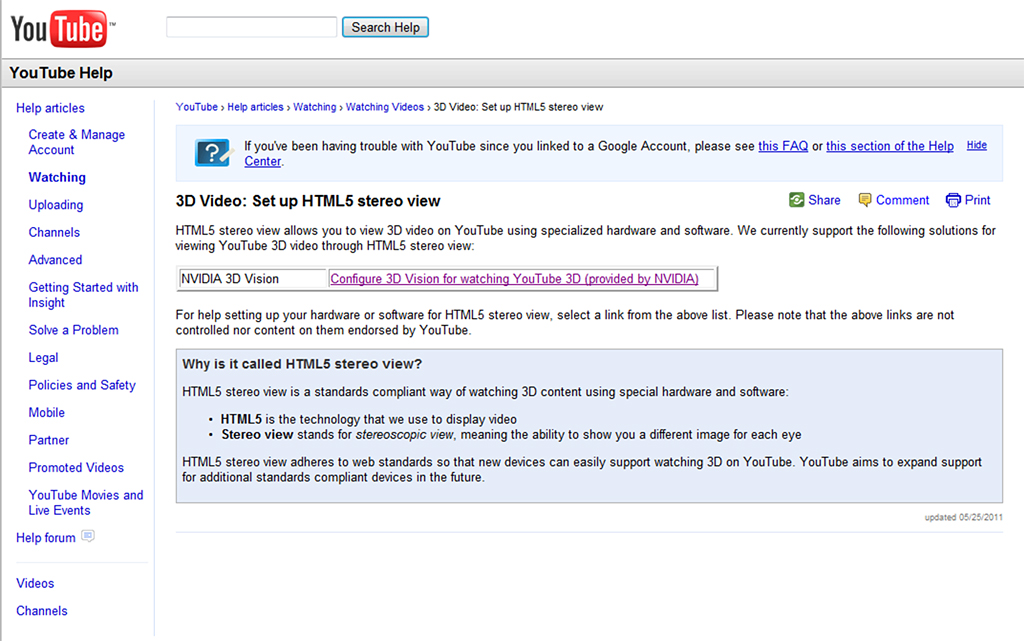Viewport: 1024px width, 641px height.
Task: Click the 'updated 05/25/2011' text
Action: tap(963, 518)
